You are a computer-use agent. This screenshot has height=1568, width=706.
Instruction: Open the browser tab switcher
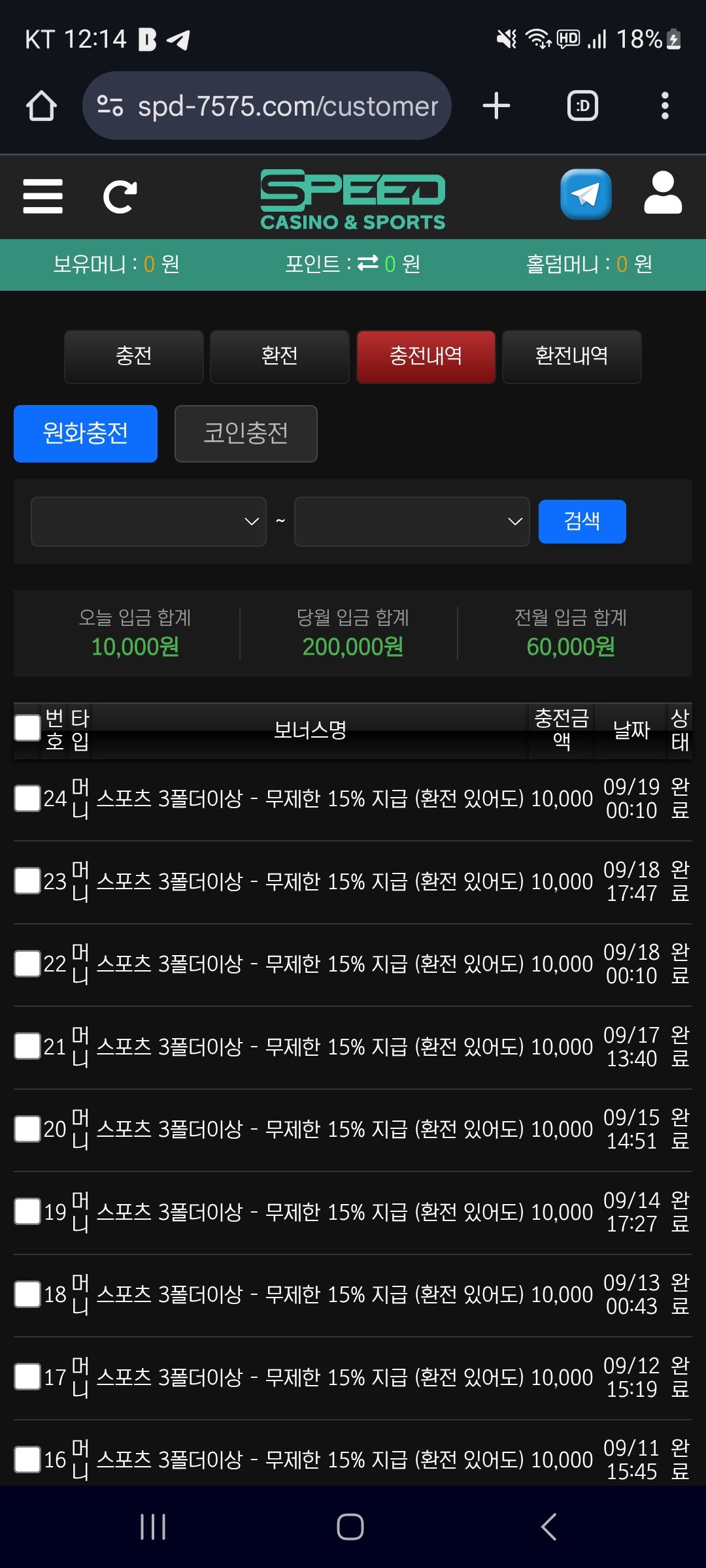coord(582,106)
